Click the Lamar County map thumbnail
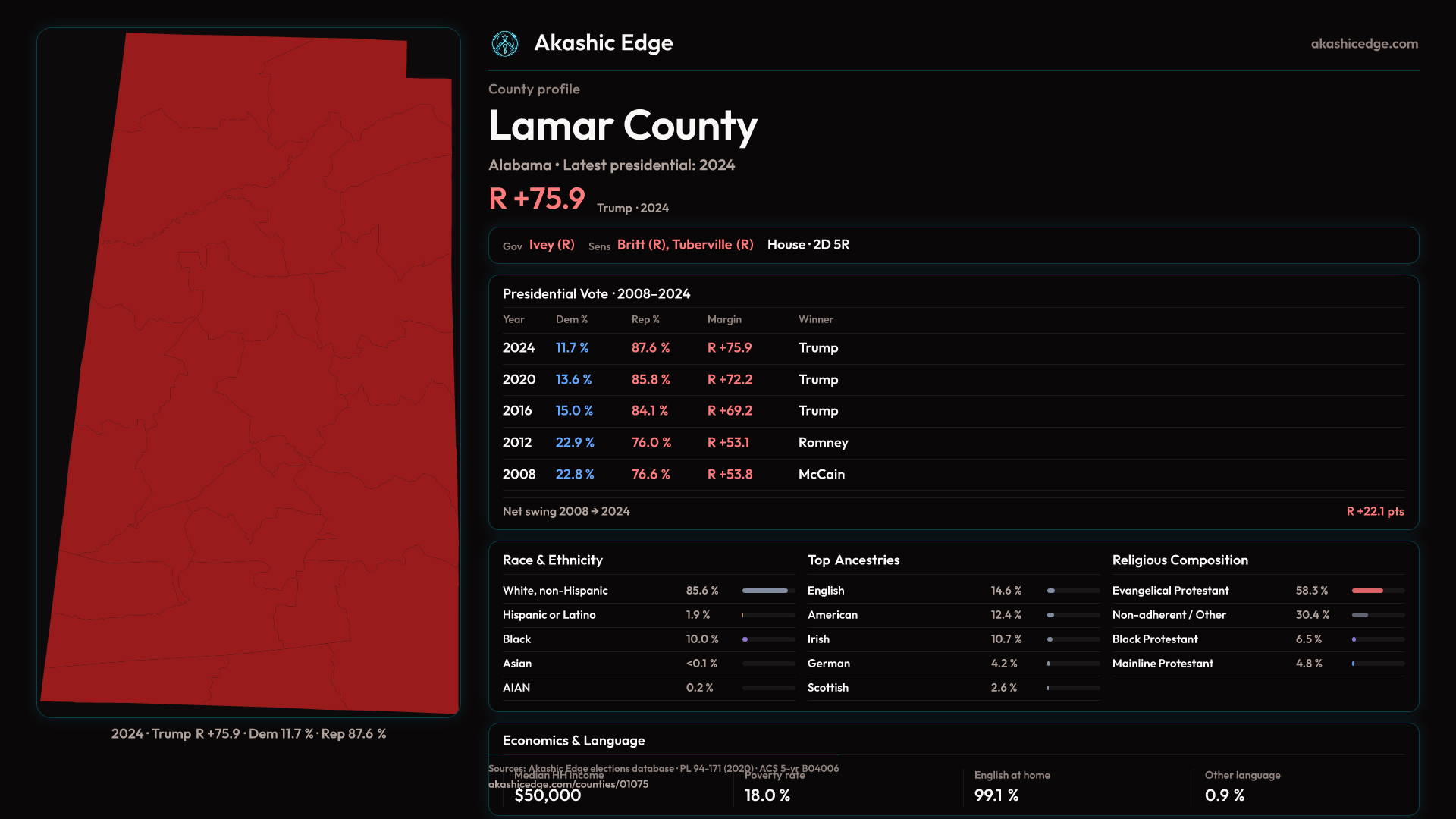The width and height of the screenshot is (1456, 819). [249, 372]
